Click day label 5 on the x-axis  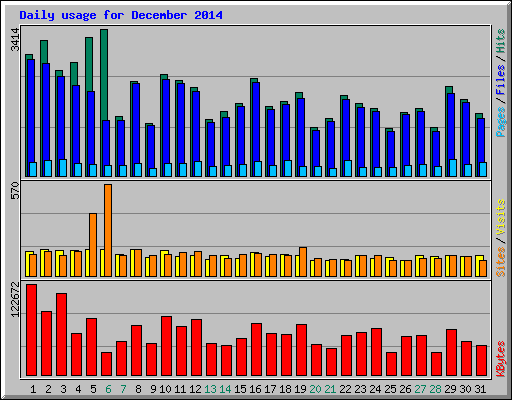click(93, 389)
